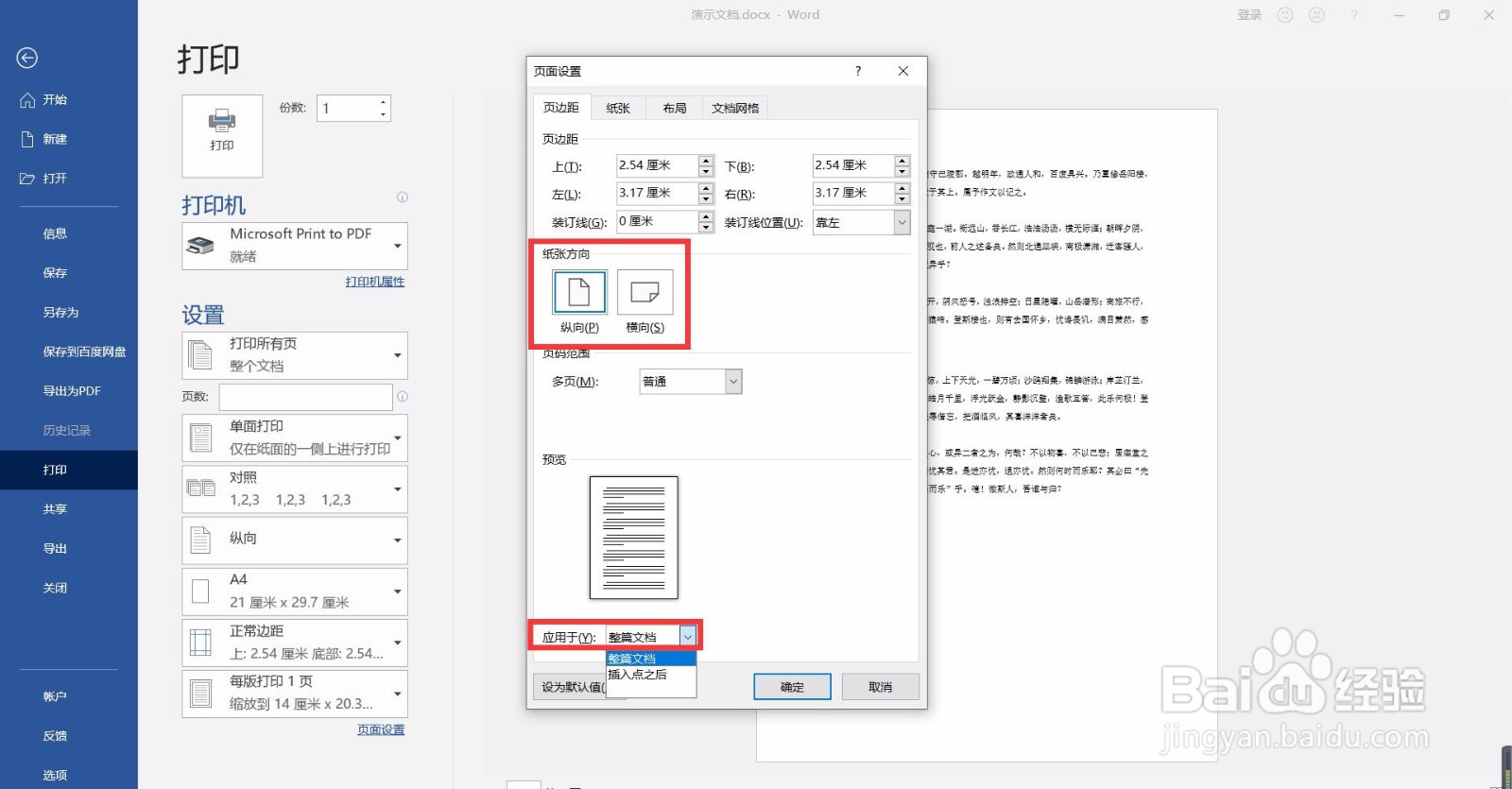Click the 设为默认值 button
The height and width of the screenshot is (789, 1512).
pyautogui.click(x=572, y=687)
